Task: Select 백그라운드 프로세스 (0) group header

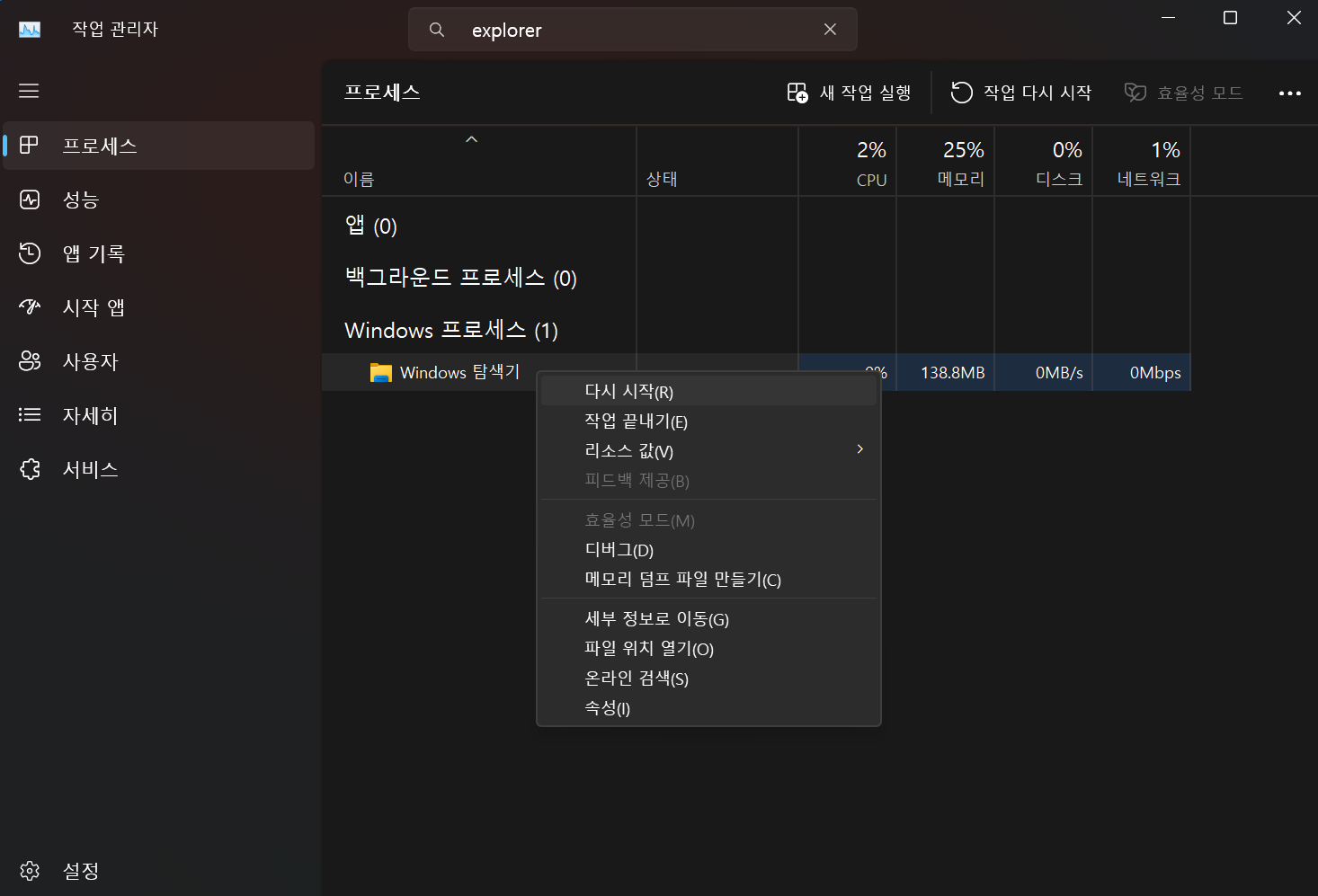Action: (460, 278)
